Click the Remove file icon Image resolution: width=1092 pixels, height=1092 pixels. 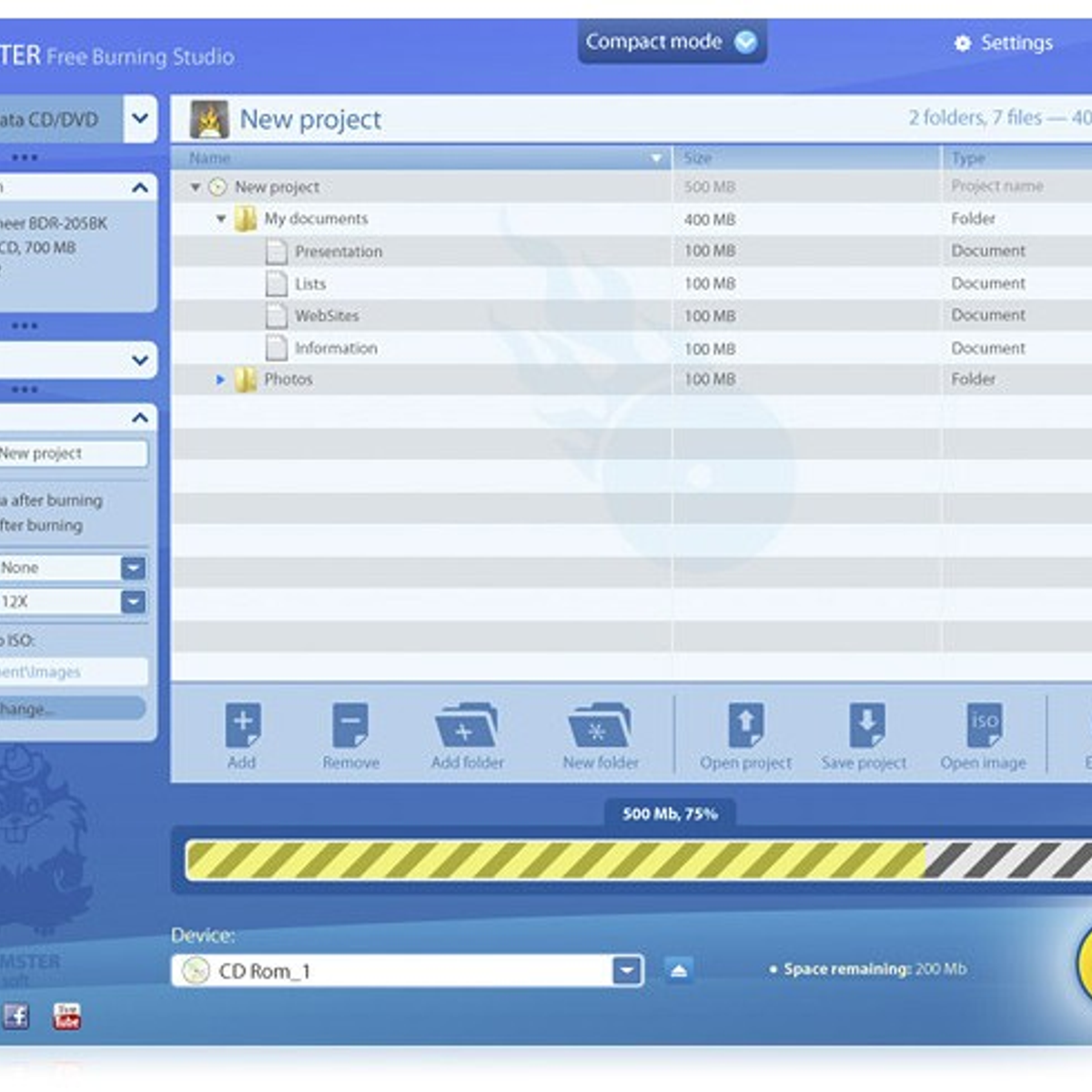[x=350, y=726]
